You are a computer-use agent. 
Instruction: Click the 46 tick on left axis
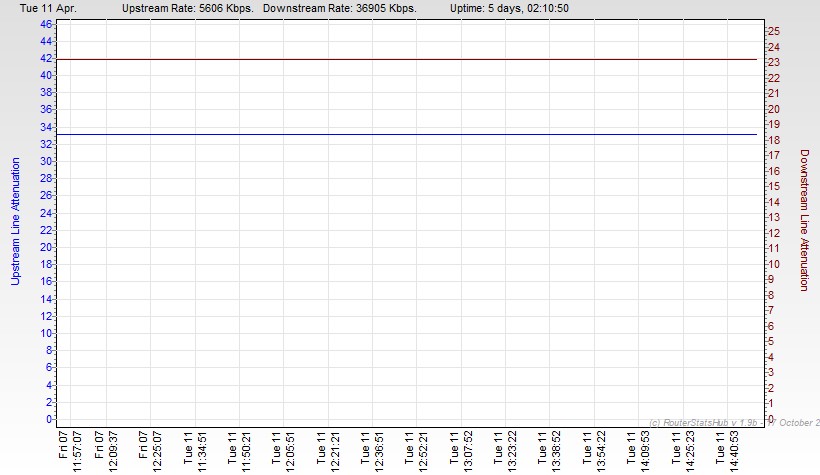pyautogui.click(x=46, y=24)
